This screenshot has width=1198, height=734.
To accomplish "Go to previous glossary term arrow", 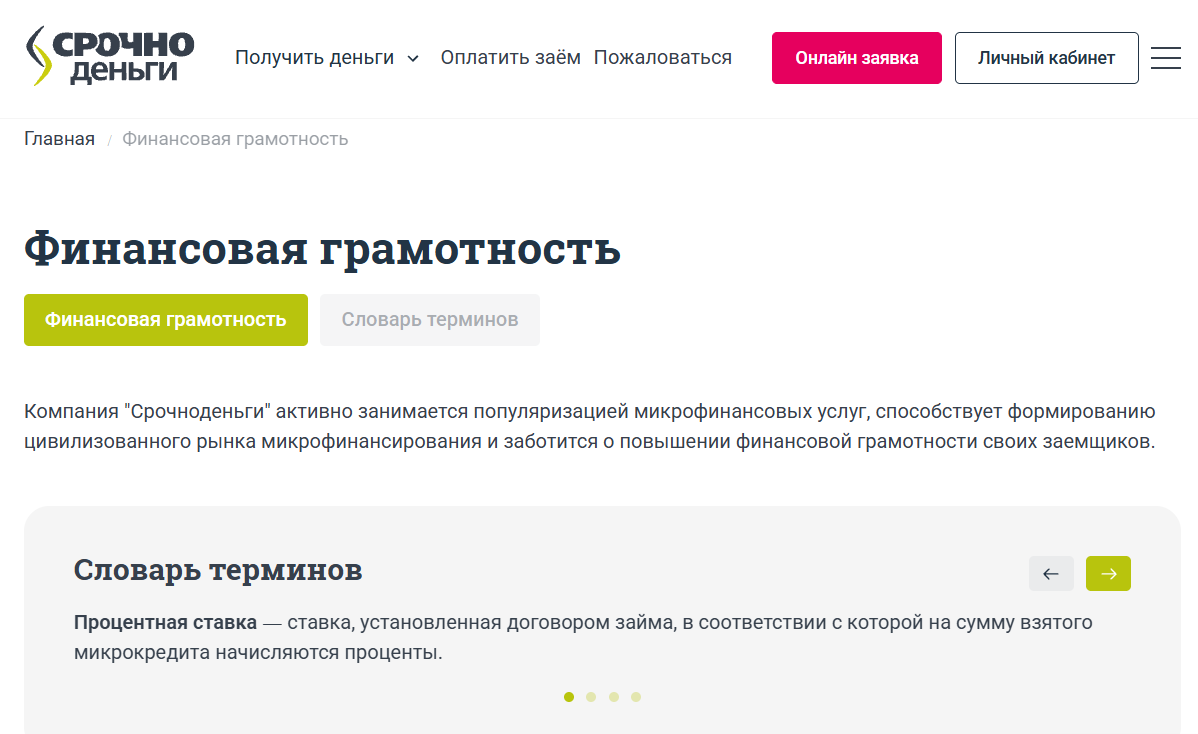I will 1051,574.
